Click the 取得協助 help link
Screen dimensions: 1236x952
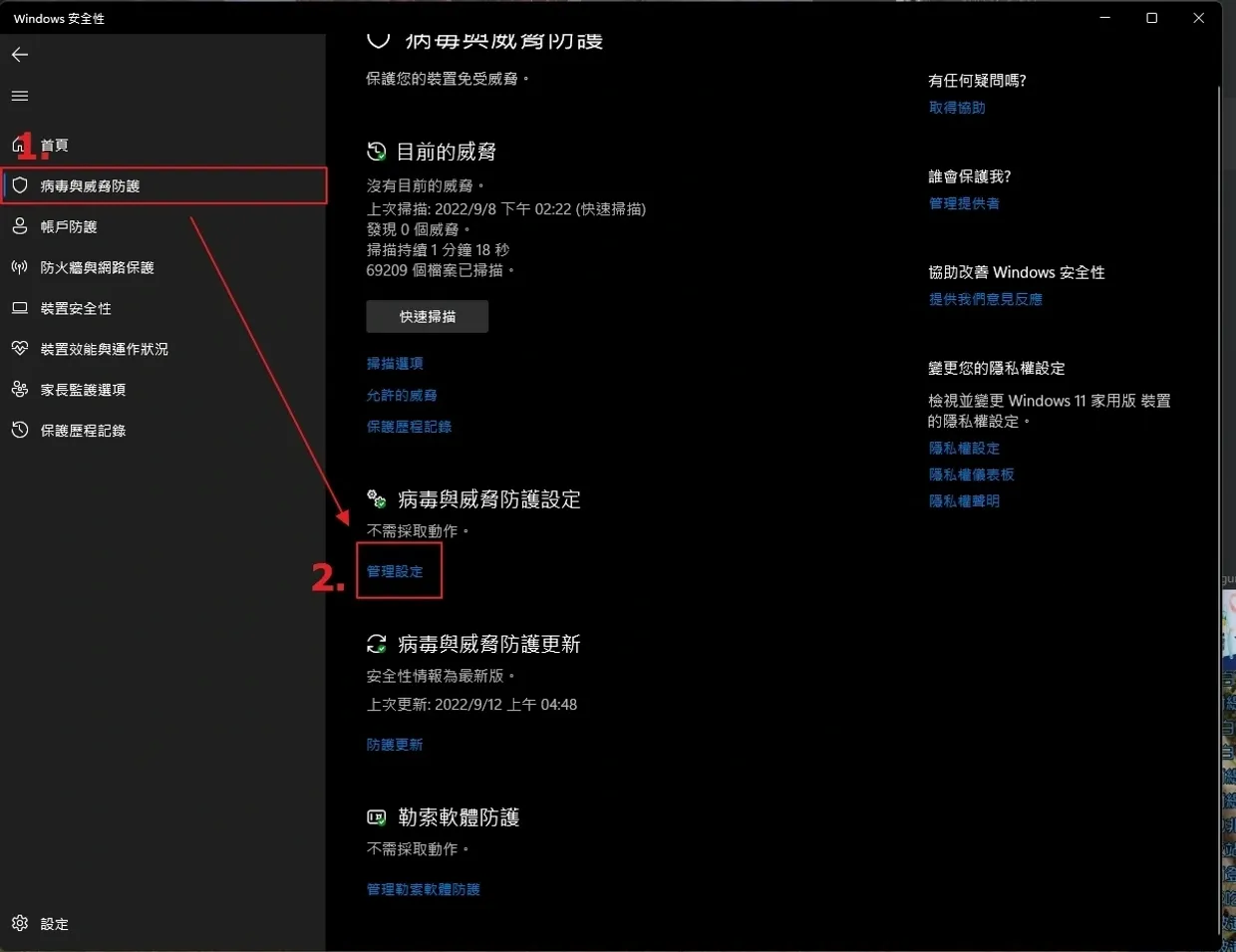pos(957,108)
